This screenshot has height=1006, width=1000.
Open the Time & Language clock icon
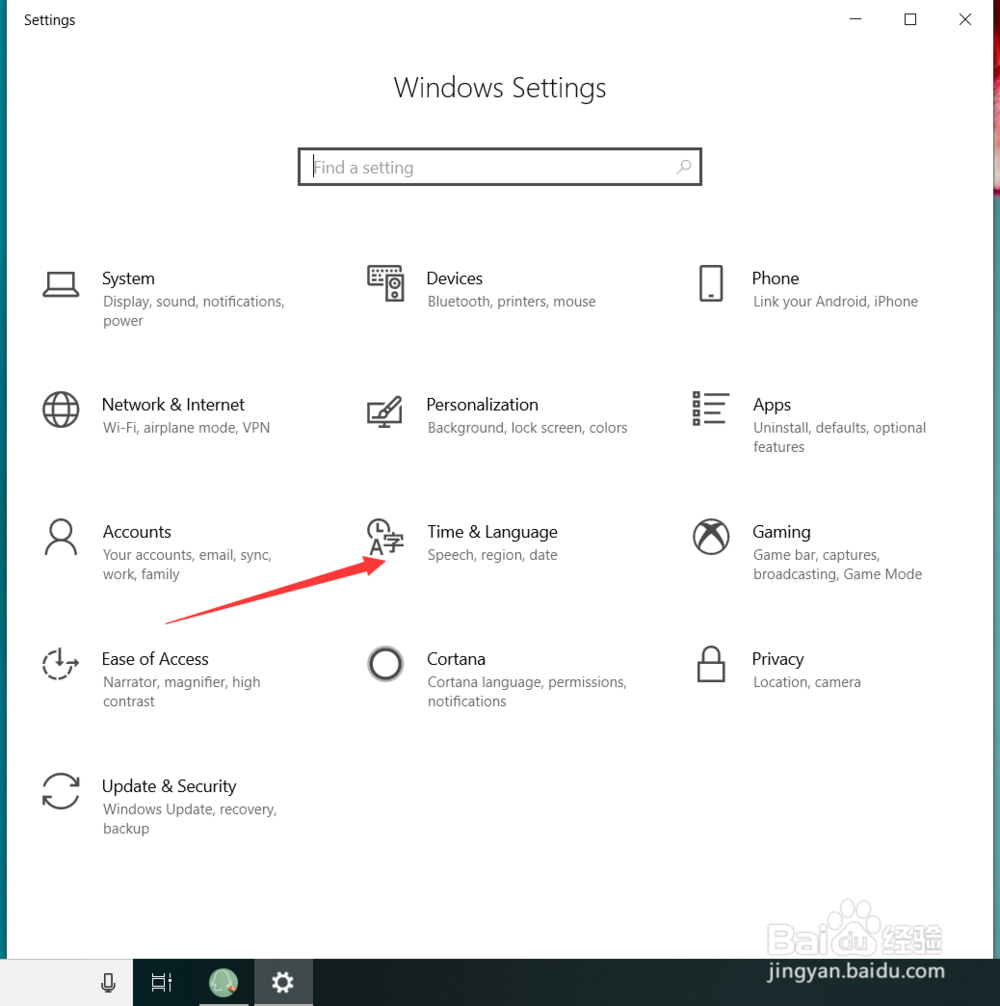385,537
